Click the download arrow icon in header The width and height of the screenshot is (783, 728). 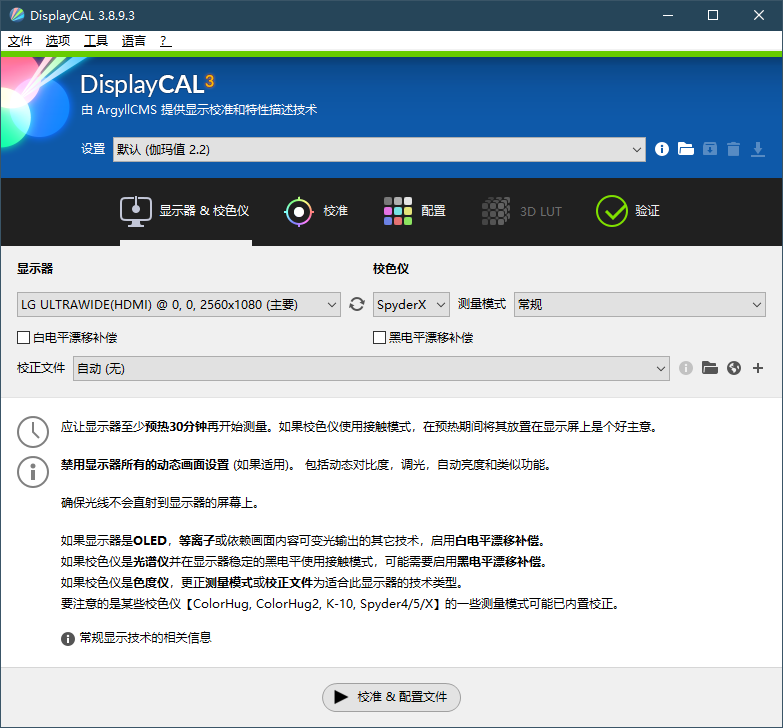(x=758, y=149)
